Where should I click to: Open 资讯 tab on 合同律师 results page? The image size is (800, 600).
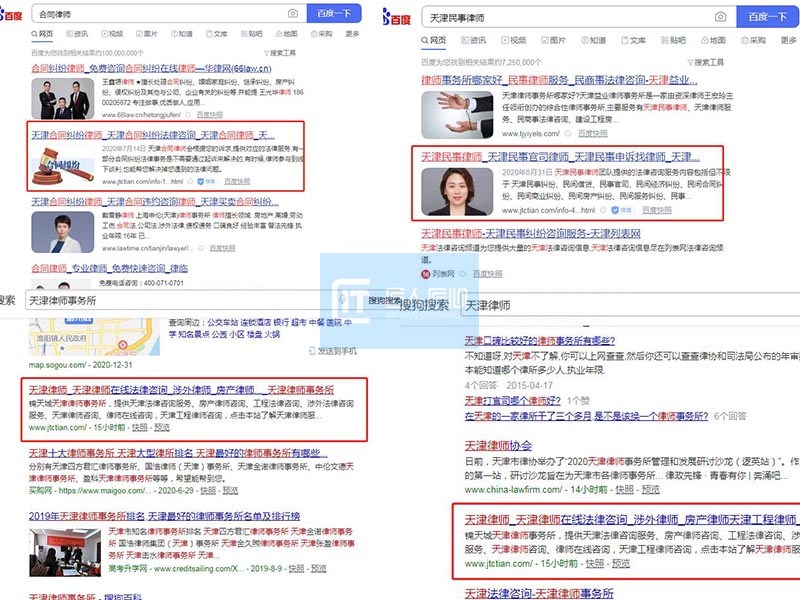(77, 34)
